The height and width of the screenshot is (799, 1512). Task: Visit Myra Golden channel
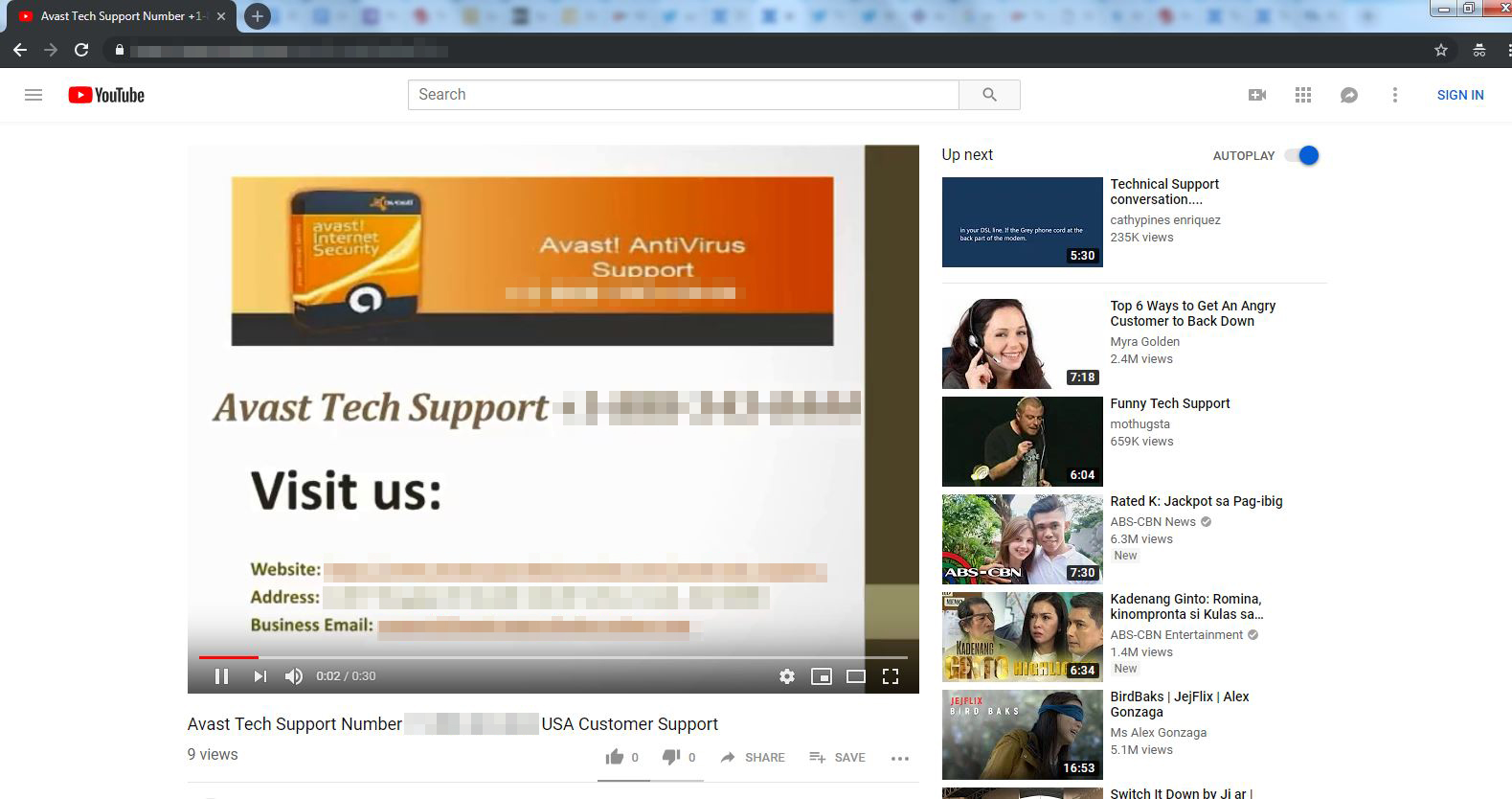click(1145, 342)
